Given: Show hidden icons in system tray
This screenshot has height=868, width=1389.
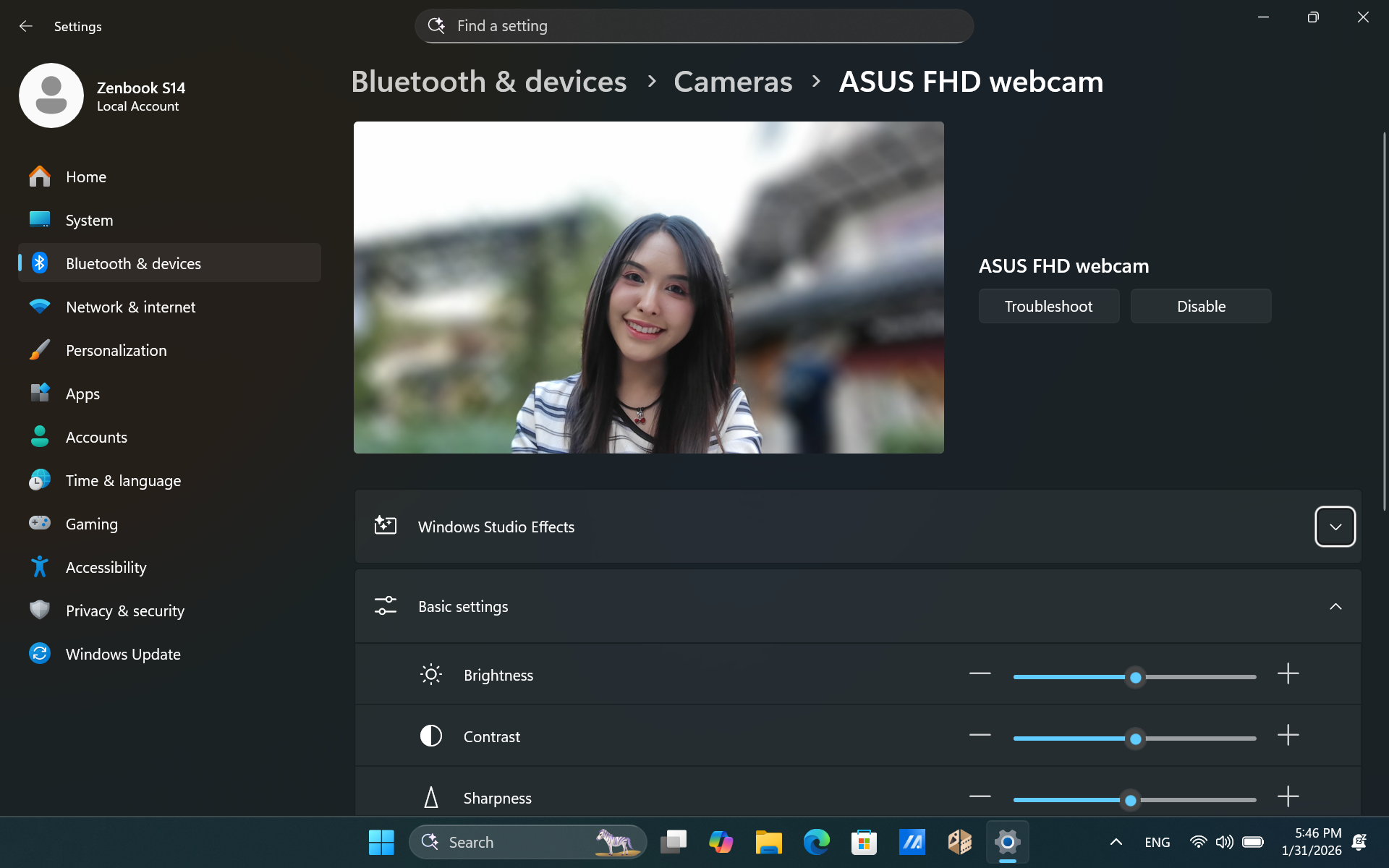Looking at the screenshot, I should tap(1116, 842).
